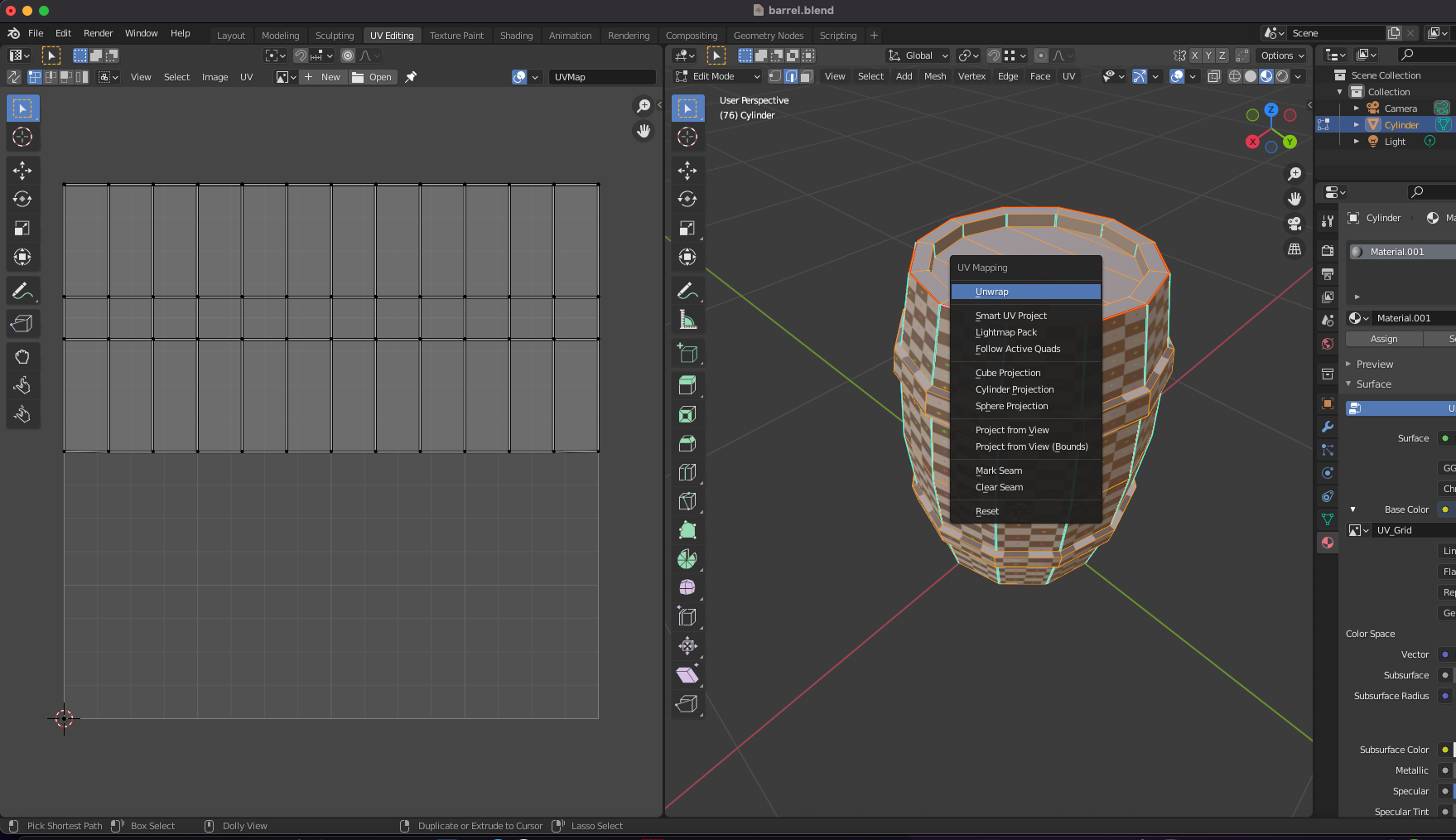Toggle X axis mirror in viewport header
This screenshot has width=1456, height=840.
[x=1194, y=56]
